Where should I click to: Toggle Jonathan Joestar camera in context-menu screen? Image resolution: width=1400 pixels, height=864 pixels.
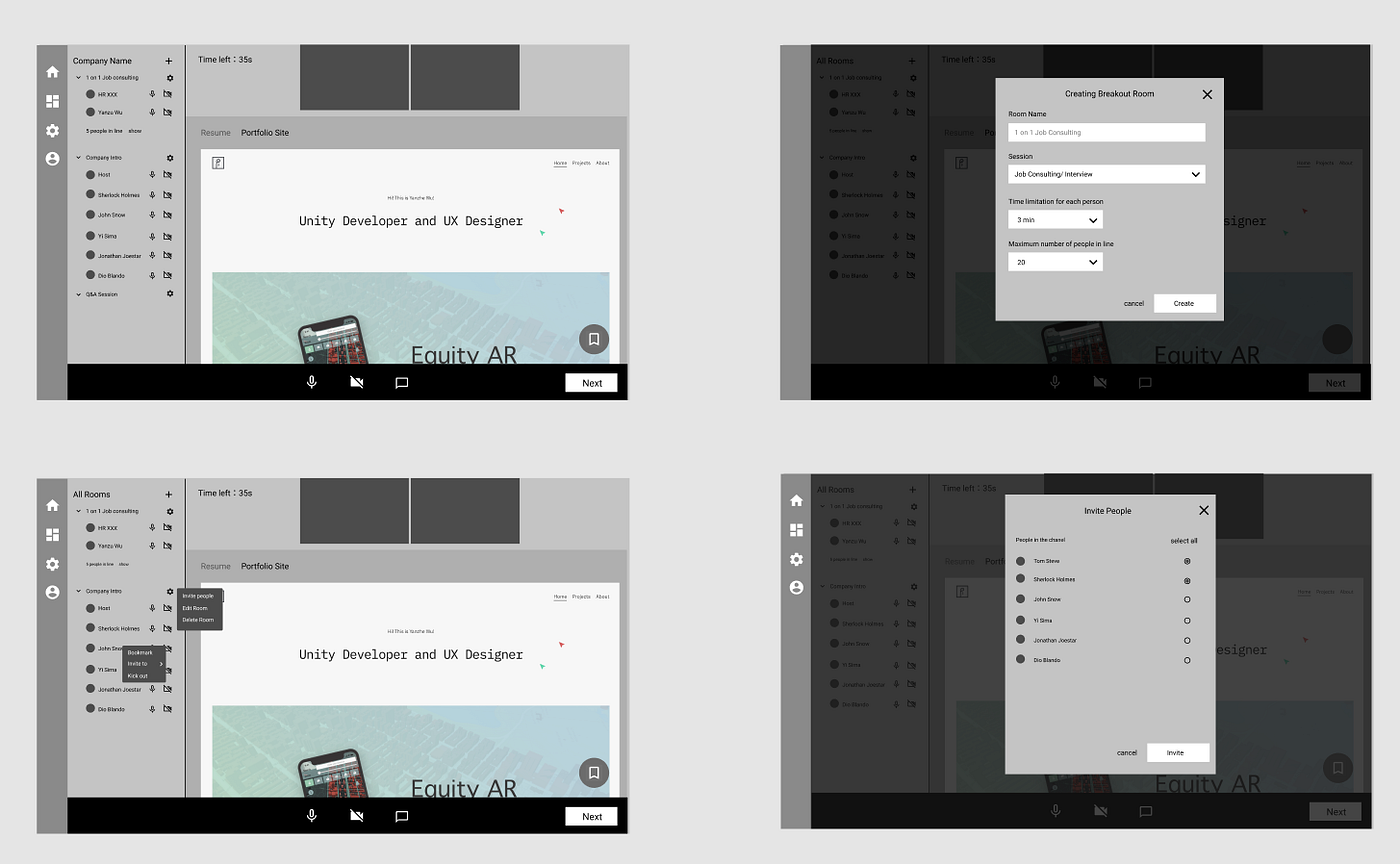pyautogui.click(x=168, y=689)
